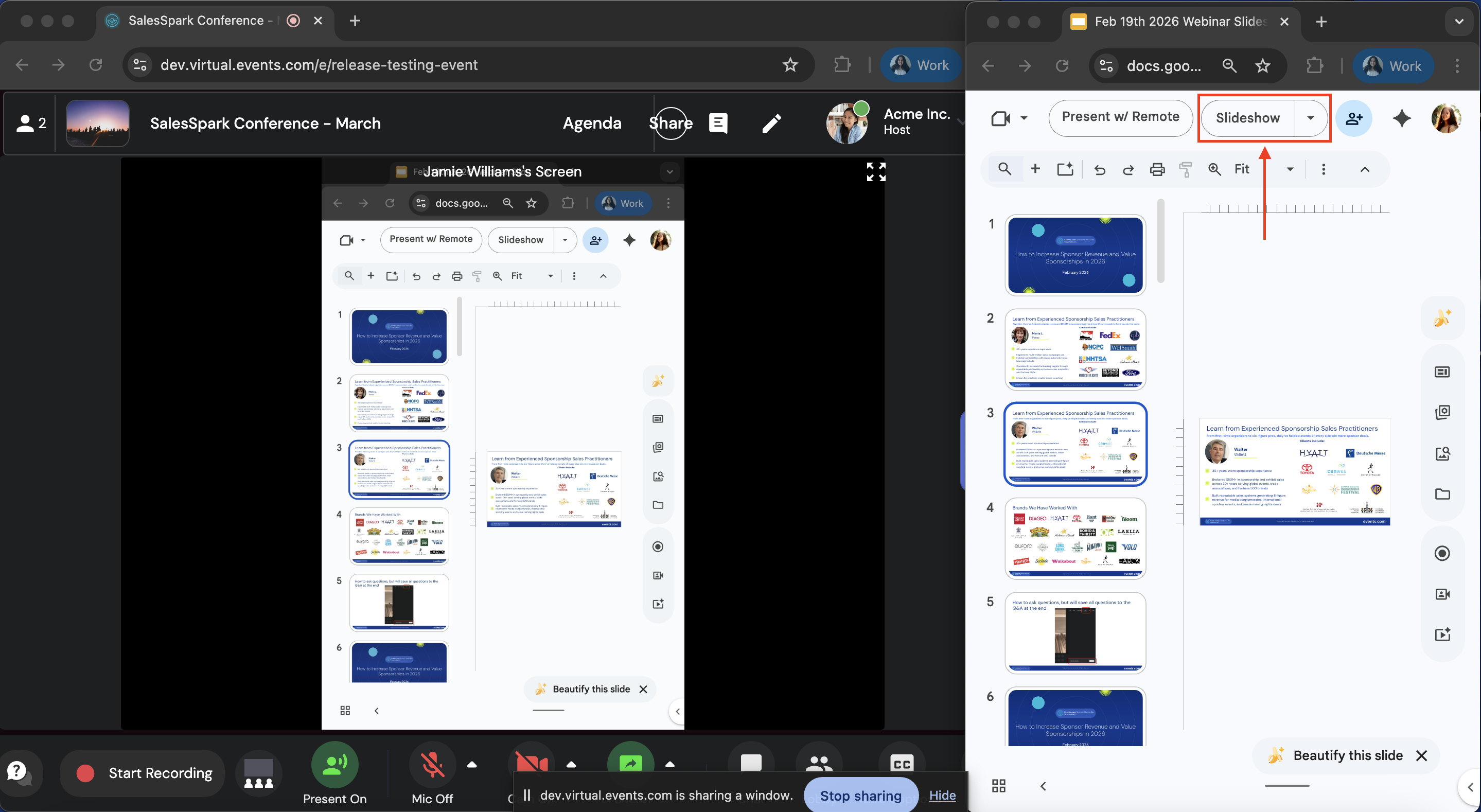Open the chat notes icon in conference header
Image resolution: width=1481 pixels, height=812 pixels.
[x=718, y=123]
